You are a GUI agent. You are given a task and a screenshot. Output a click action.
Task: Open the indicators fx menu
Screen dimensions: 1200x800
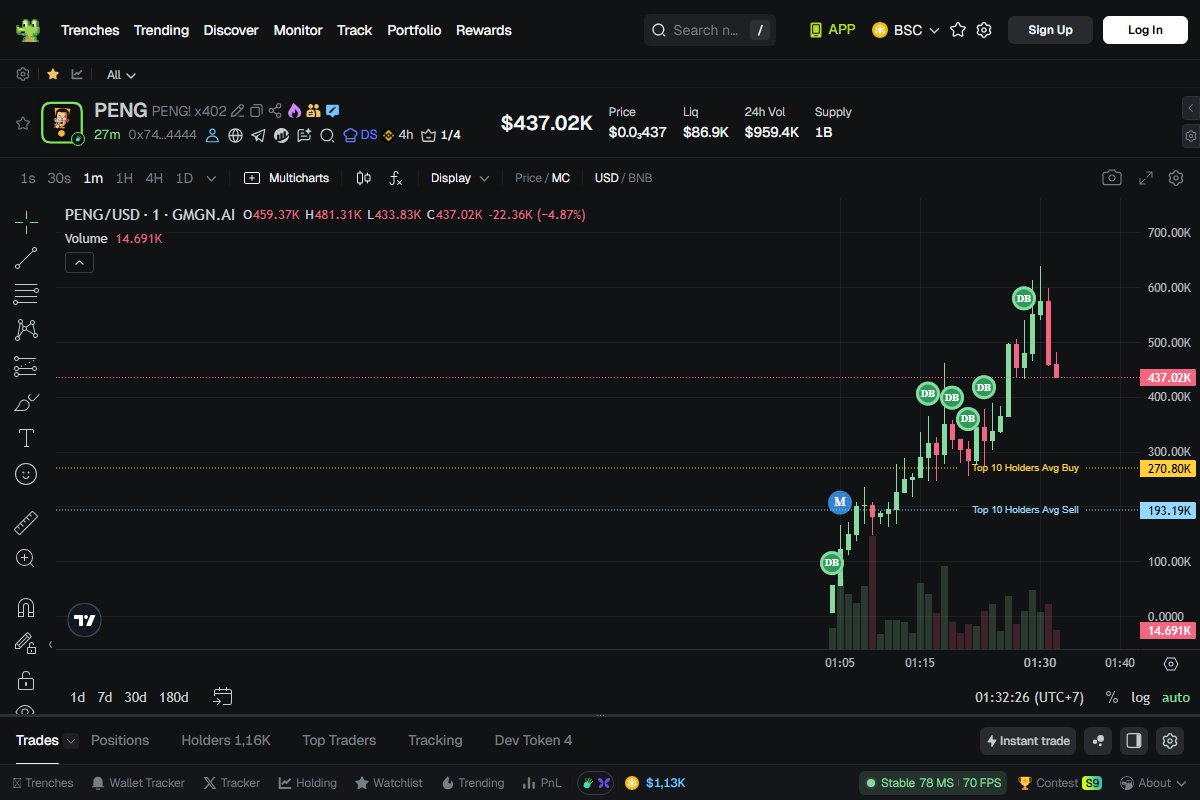[395, 178]
